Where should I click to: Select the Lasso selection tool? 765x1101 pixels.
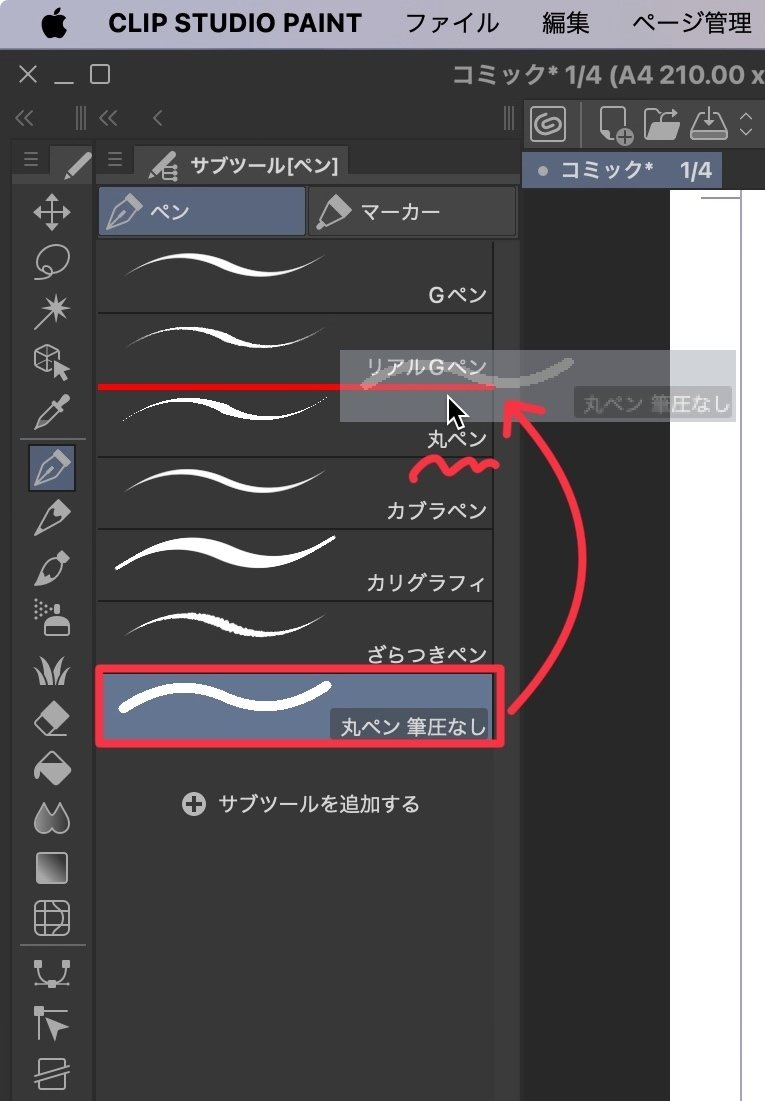coord(52,262)
